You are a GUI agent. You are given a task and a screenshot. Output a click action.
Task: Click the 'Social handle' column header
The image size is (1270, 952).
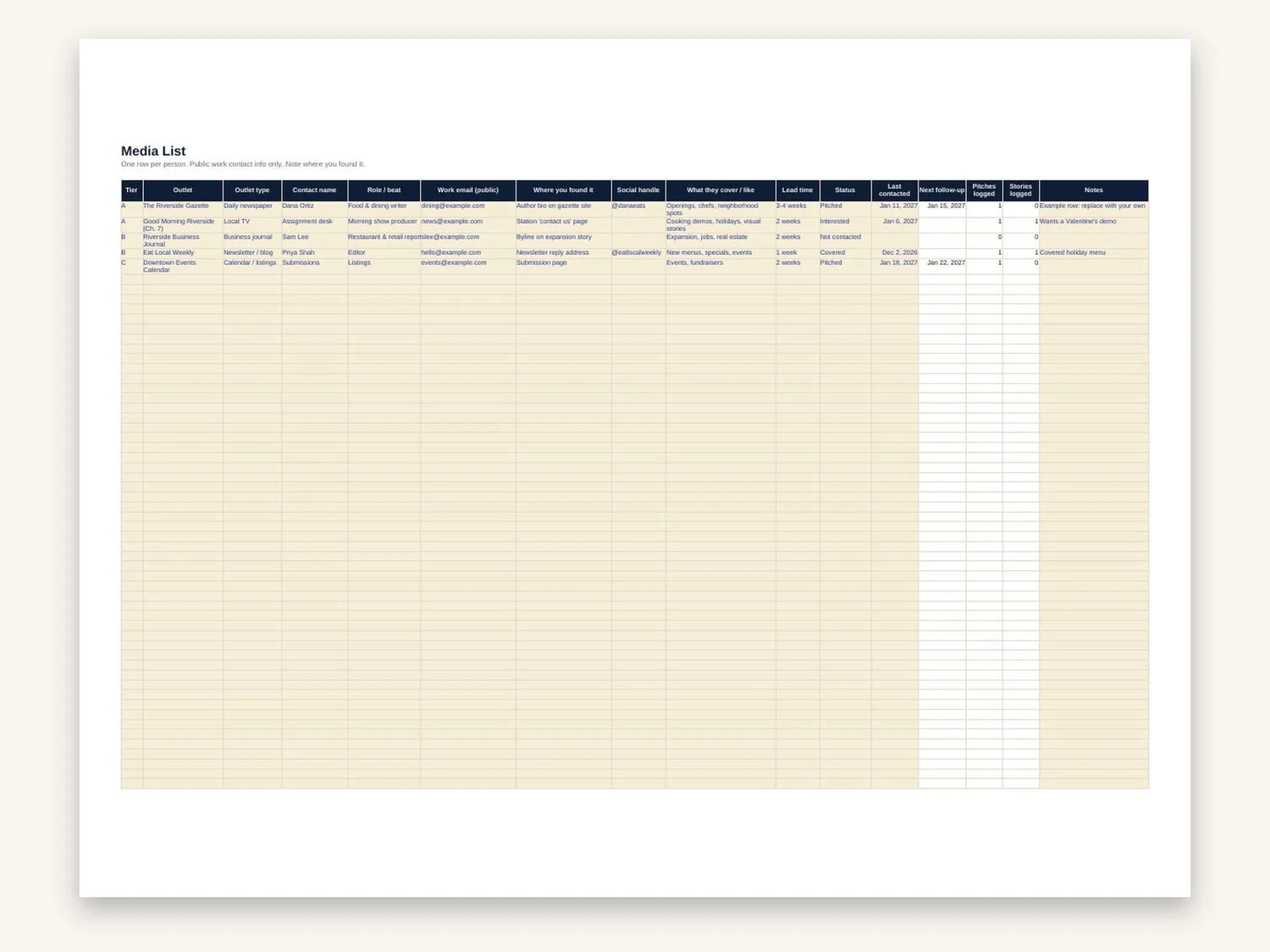(638, 190)
